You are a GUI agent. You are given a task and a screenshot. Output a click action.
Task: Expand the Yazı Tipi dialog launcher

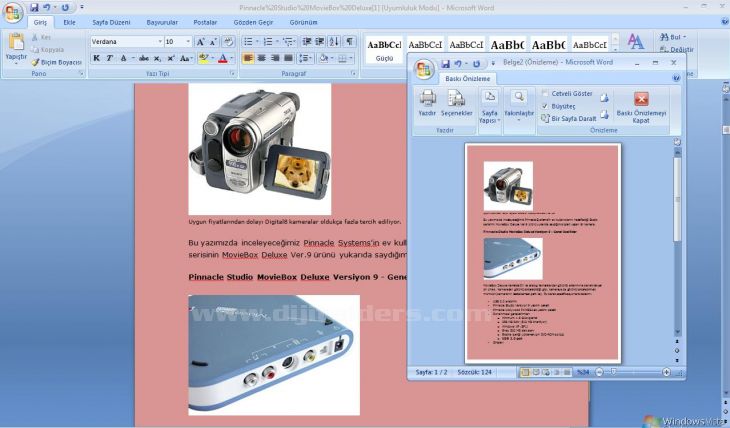click(x=232, y=74)
